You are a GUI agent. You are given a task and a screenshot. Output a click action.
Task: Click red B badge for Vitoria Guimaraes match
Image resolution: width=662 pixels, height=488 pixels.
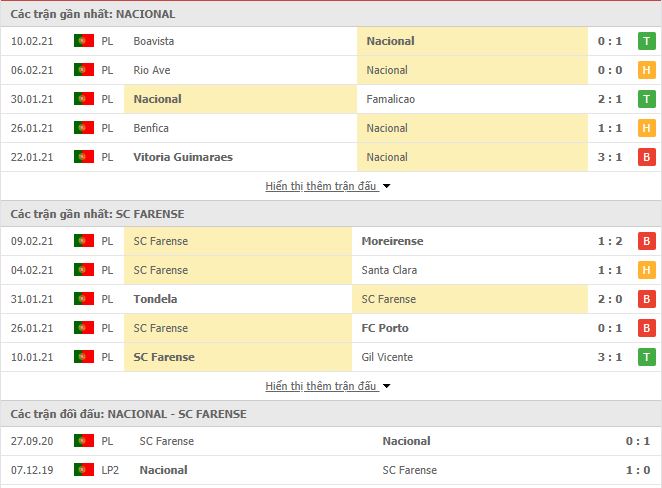point(646,157)
